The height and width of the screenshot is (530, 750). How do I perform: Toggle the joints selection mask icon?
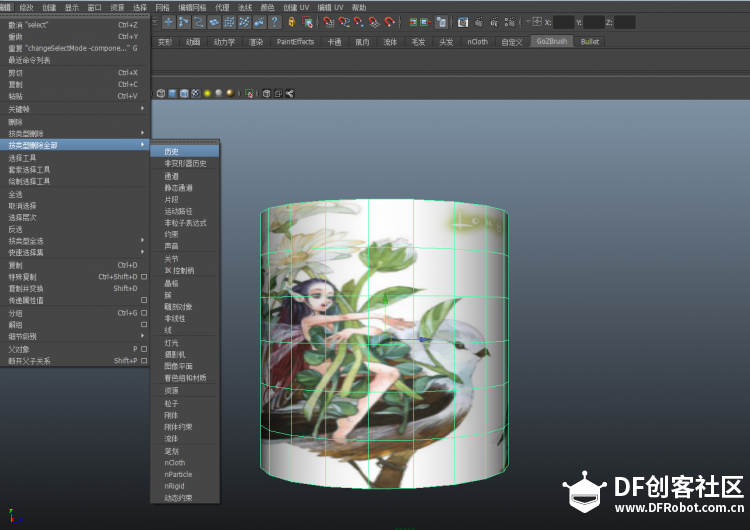point(184,22)
